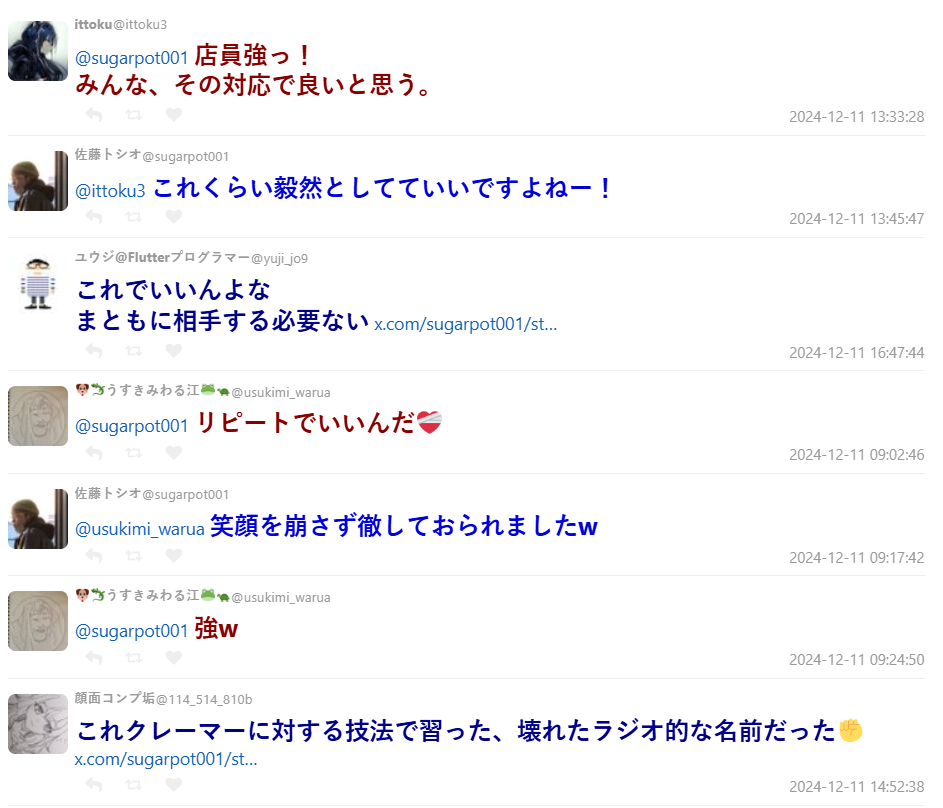Retweet the リピートでいいんだ tweet
This screenshot has width=943, height=808.
(x=134, y=452)
